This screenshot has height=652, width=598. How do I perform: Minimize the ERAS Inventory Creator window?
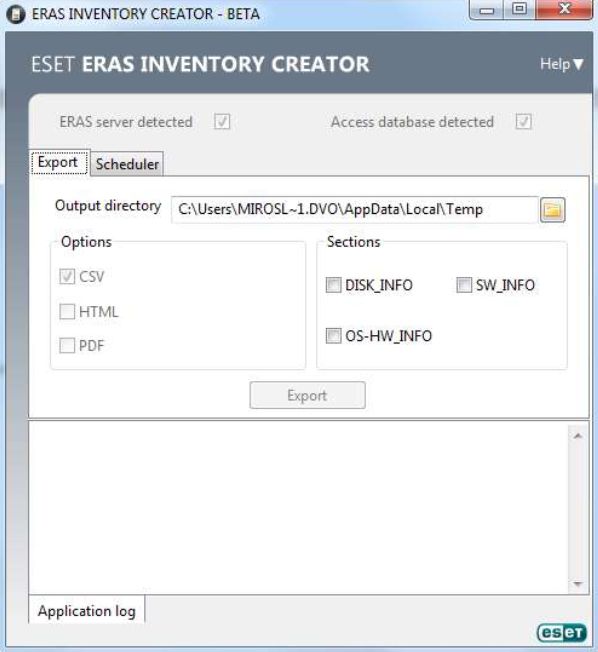(486, 10)
